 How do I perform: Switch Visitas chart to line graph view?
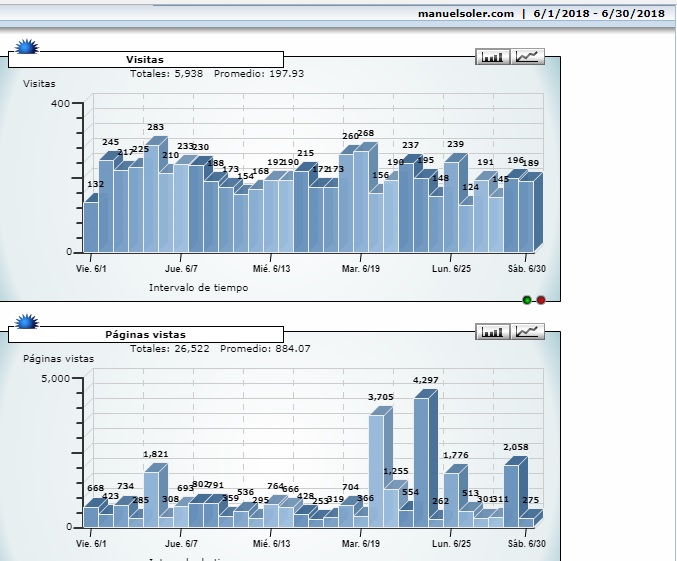(x=528, y=57)
